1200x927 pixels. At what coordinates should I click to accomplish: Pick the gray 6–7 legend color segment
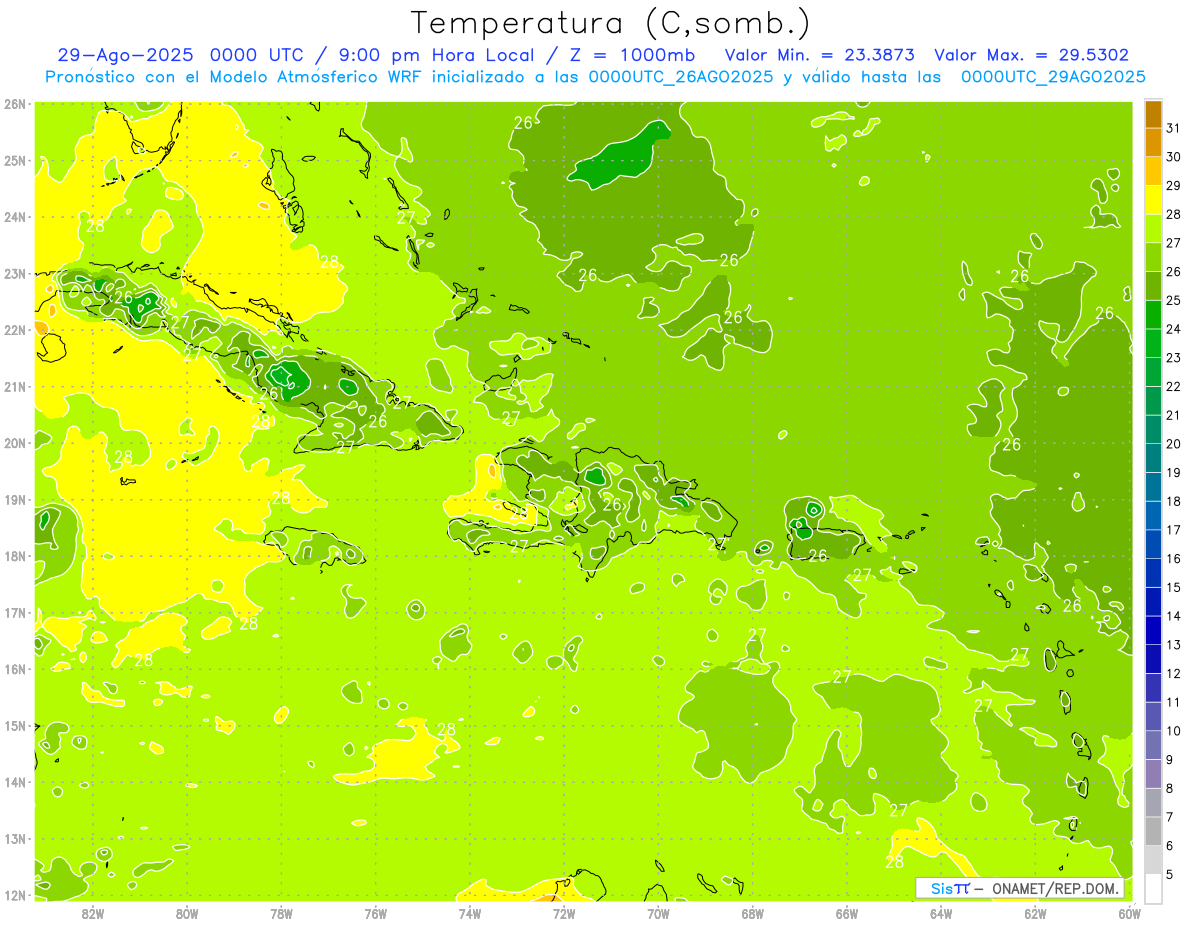(x=1153, y=831)
